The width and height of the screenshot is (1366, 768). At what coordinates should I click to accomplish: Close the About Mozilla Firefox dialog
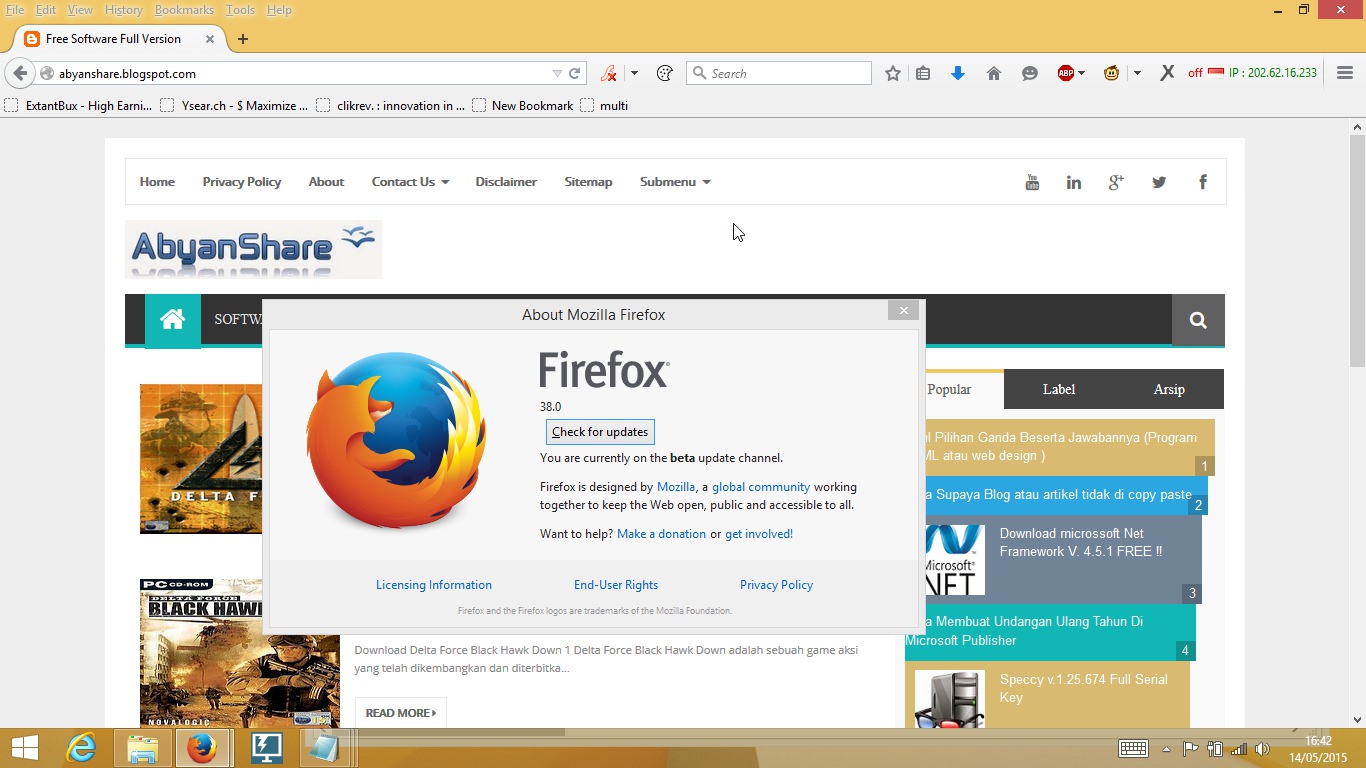pos(903,310)
